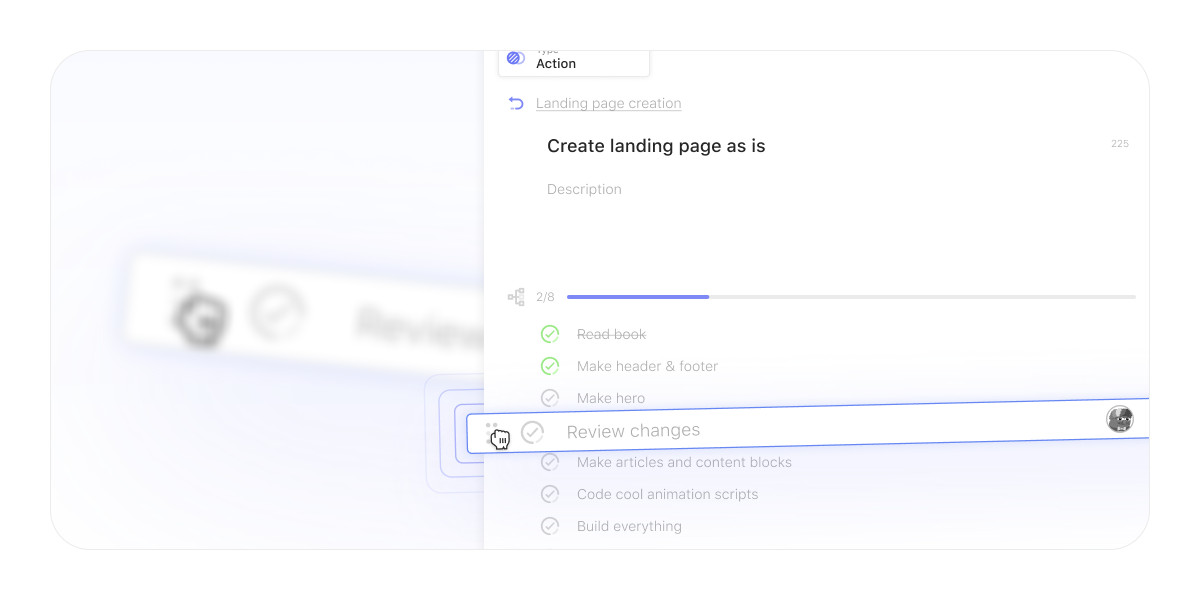This screenshot has width=1200, height=600.
Task: Complete Make articles and content blocks checkbox
Action: pyautogui.click(x=550, y=462)
